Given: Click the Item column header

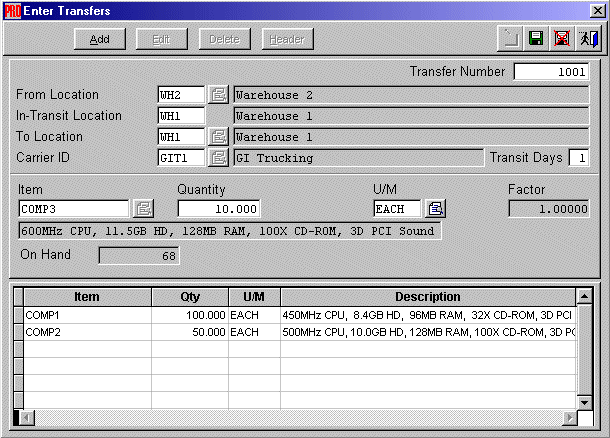Looking at the screenshot, I should (87, 297).
